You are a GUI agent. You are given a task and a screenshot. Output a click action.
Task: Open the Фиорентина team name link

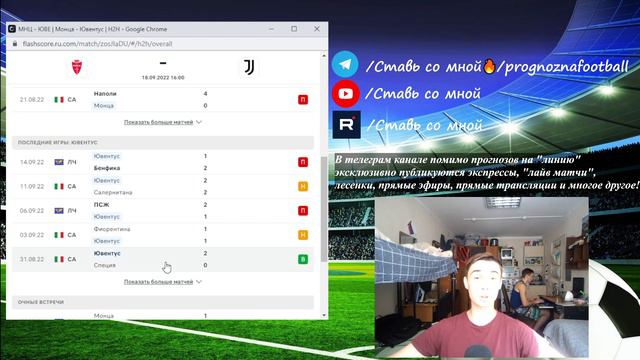click(x=112, y=229)
